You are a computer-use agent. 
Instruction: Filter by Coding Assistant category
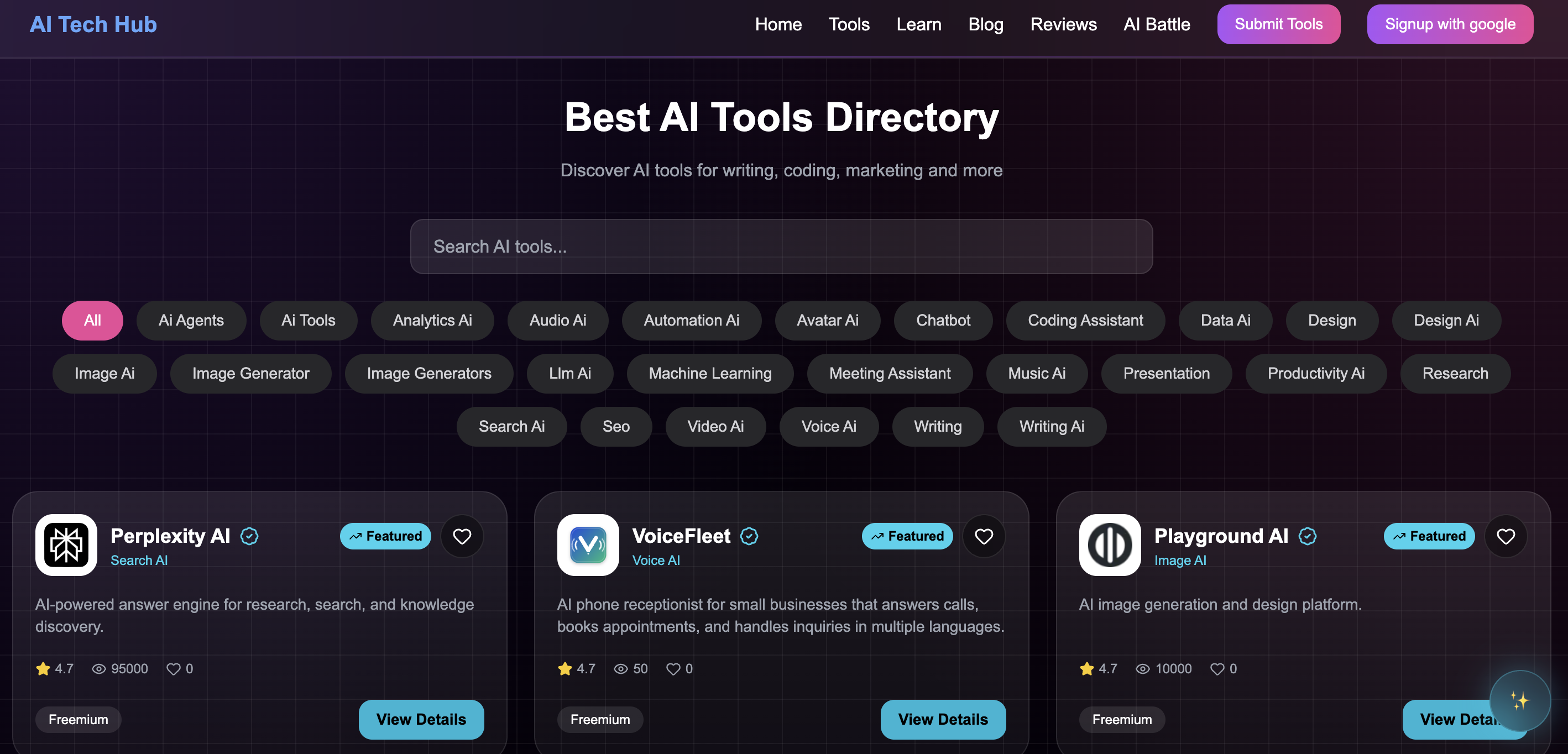[x=1085, y=320]
